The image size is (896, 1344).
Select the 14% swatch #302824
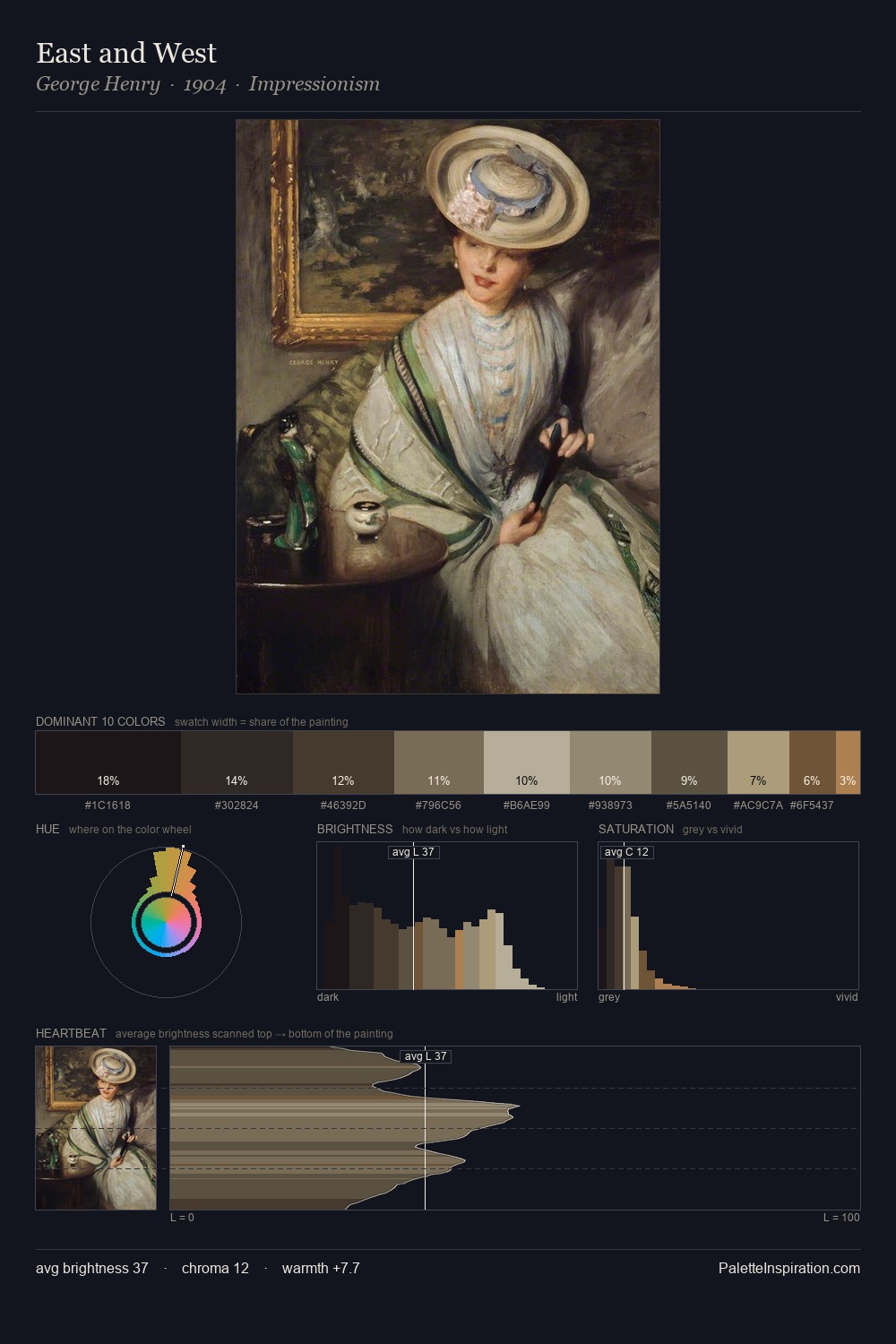tap(237, 762)
